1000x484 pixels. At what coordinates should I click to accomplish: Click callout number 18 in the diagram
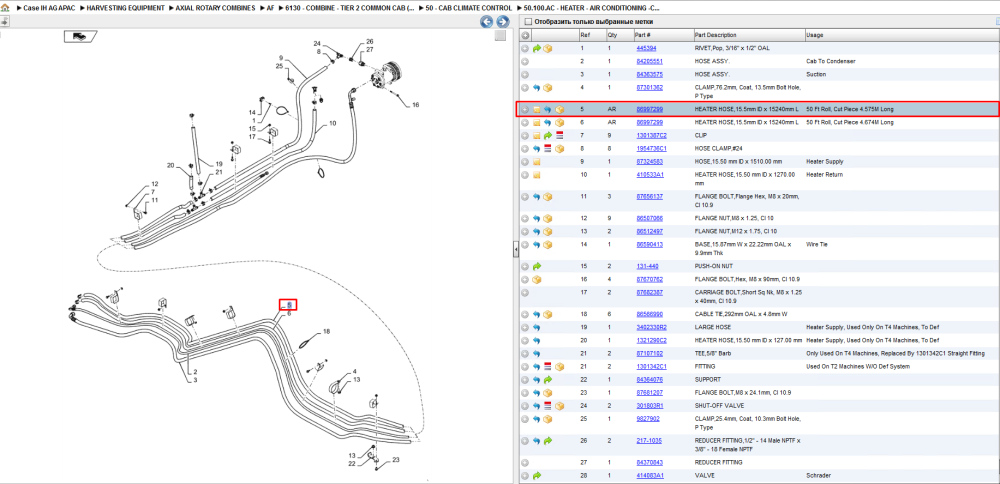click(327, 332)
